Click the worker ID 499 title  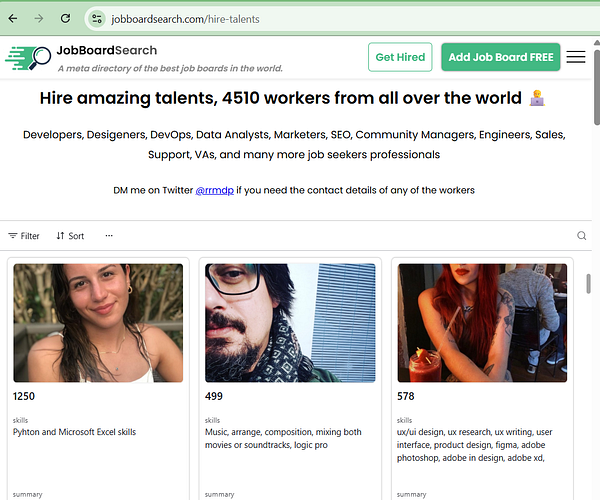coord(214,396)
